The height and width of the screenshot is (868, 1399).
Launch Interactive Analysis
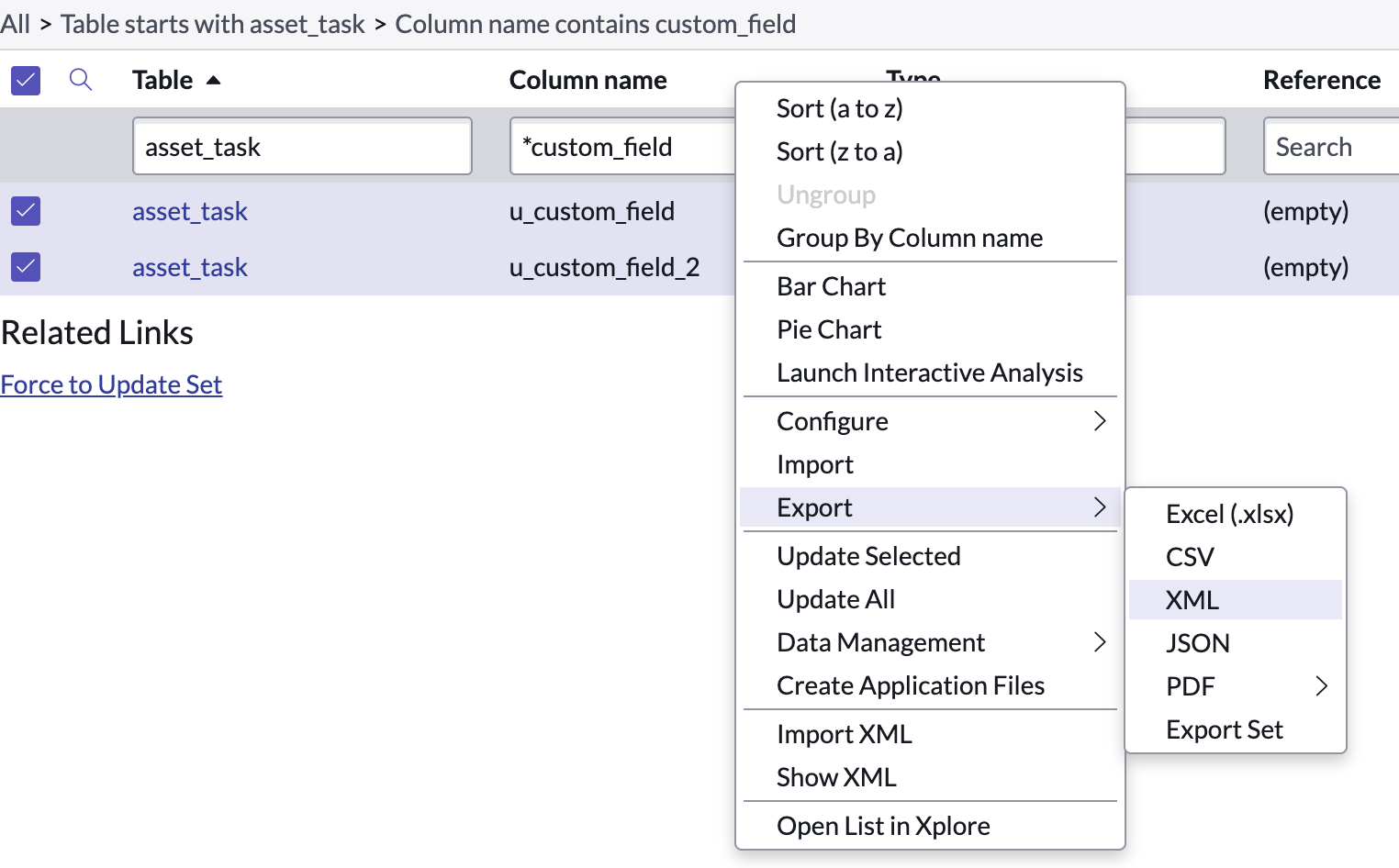point(930,373)
